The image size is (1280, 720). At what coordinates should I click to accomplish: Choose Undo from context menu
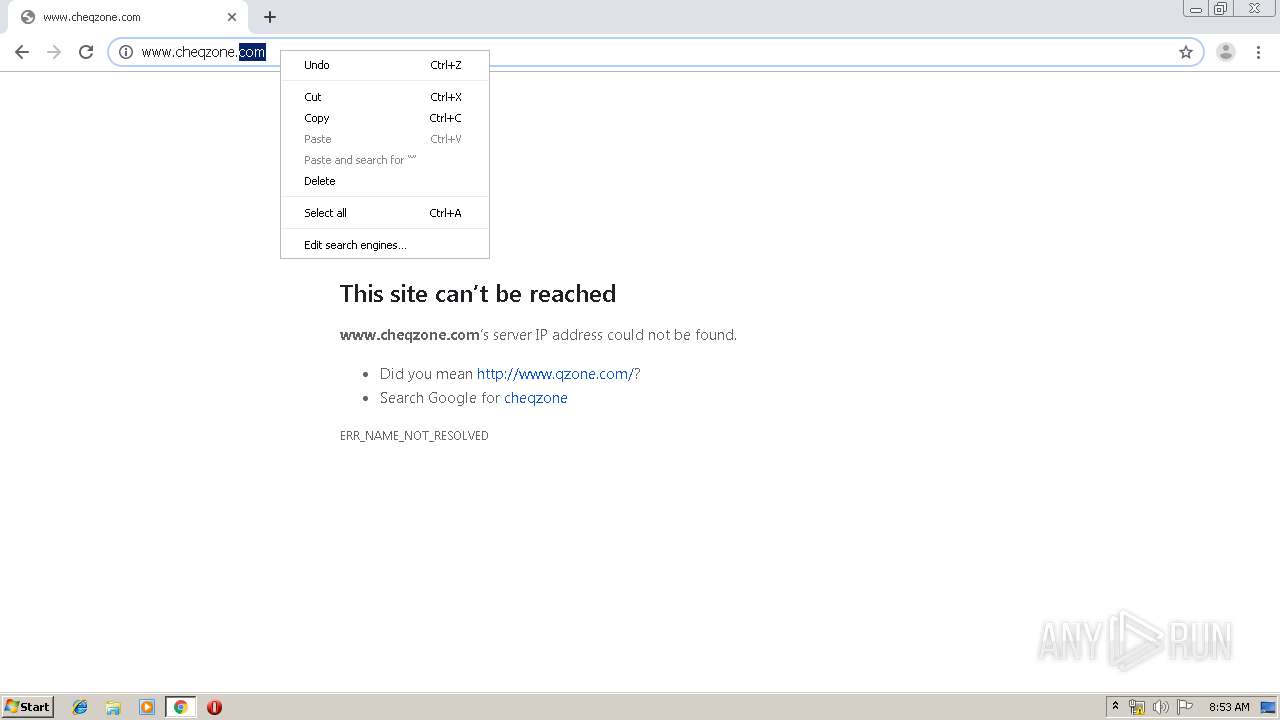pos(385,65)
